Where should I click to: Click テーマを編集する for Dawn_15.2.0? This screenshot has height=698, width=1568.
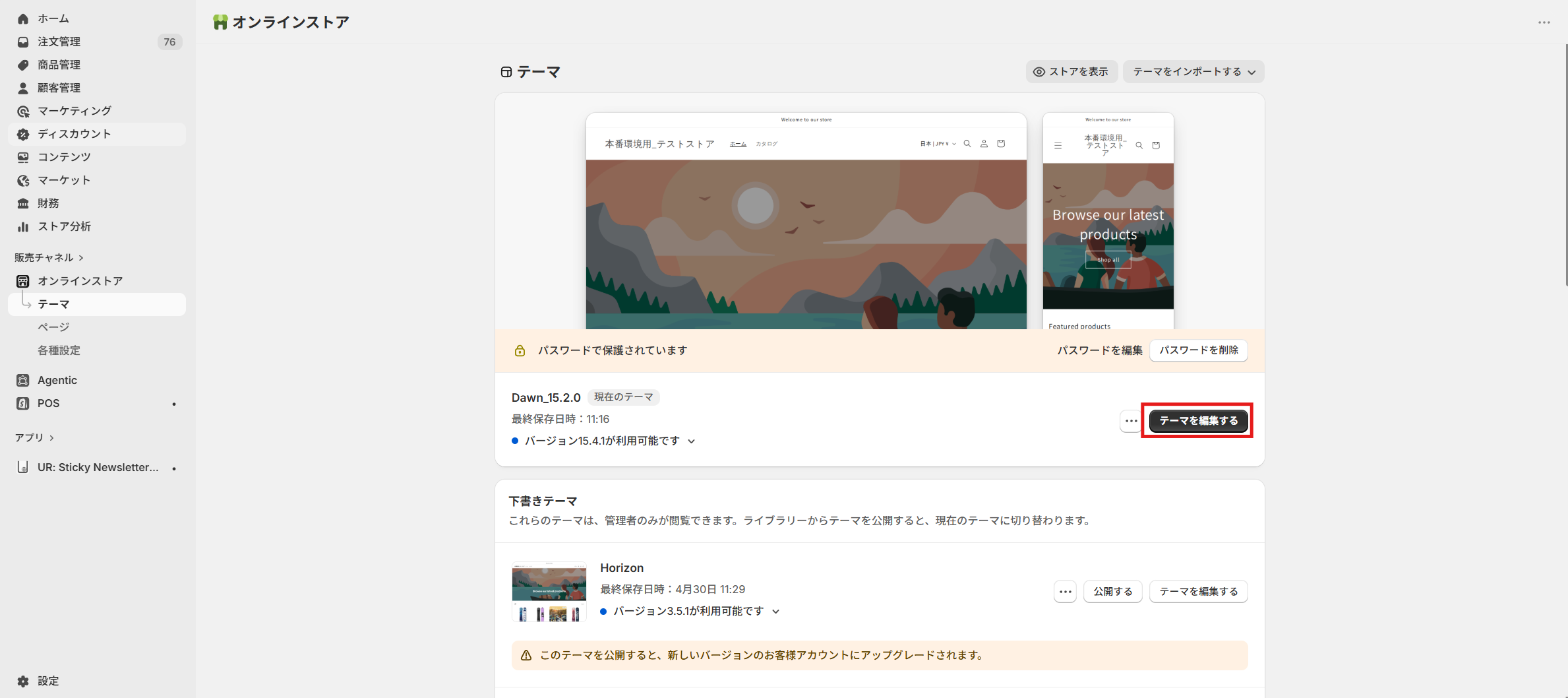click(1199, 421)
